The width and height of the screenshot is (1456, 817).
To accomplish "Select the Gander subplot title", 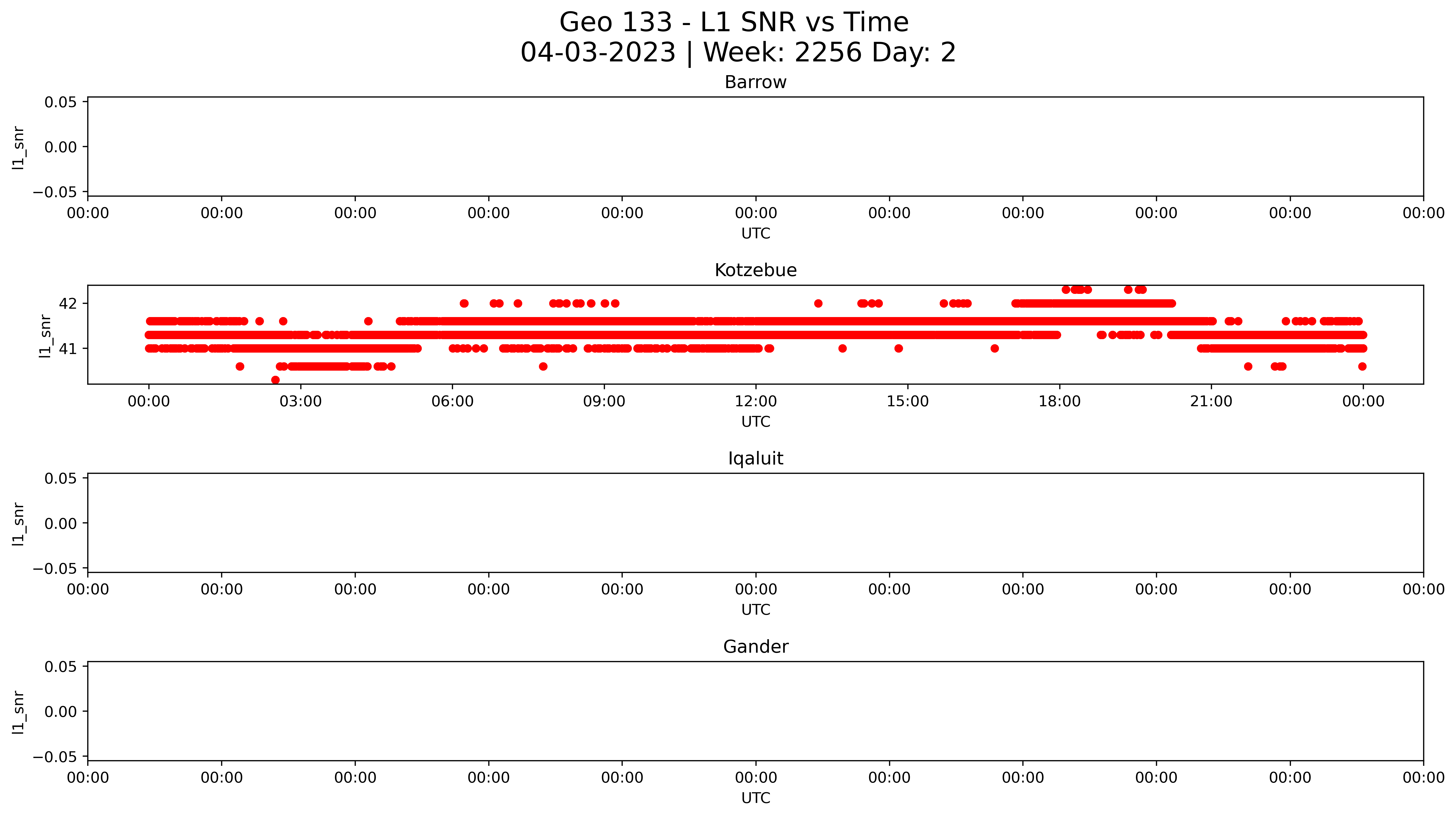I will coord(756,646).
